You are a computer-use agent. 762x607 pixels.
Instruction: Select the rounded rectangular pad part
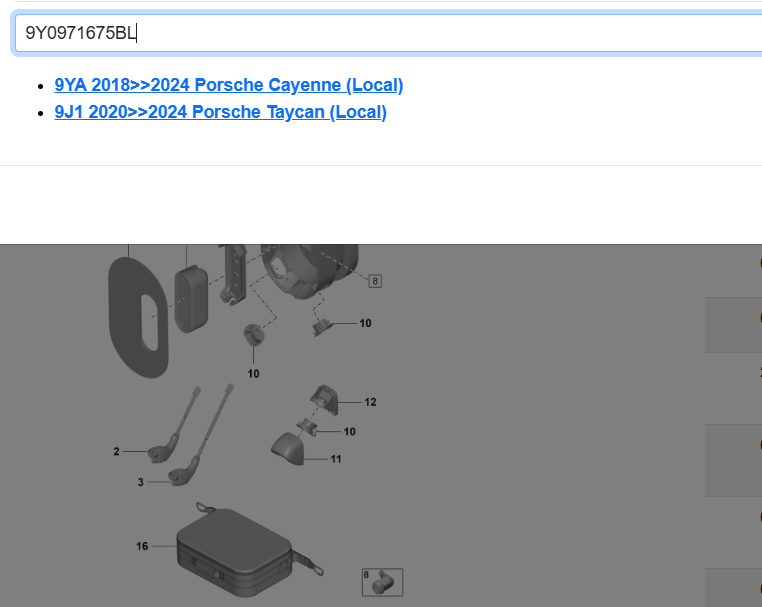pyautogui.click(x=190, y=298)
